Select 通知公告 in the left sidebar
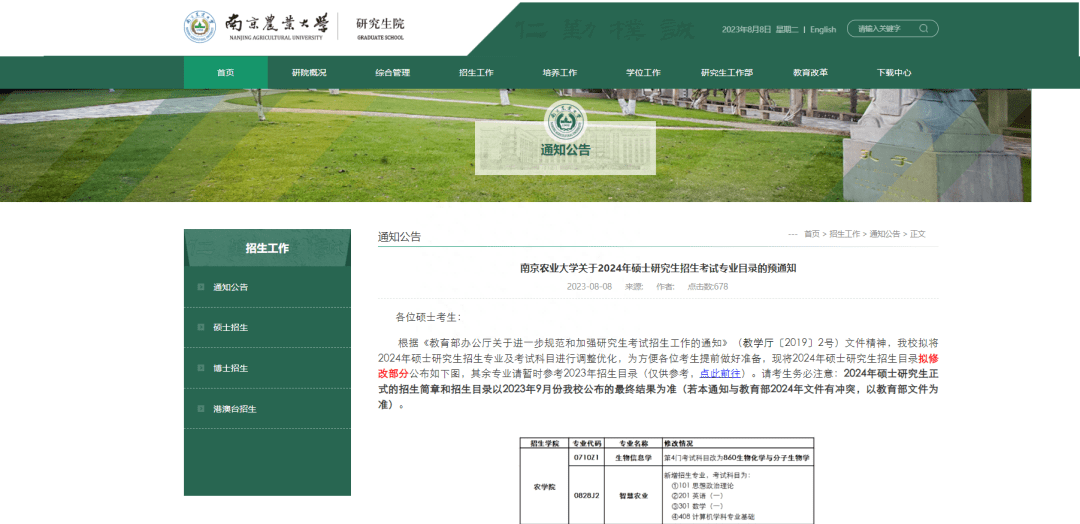 coord(230,287)
